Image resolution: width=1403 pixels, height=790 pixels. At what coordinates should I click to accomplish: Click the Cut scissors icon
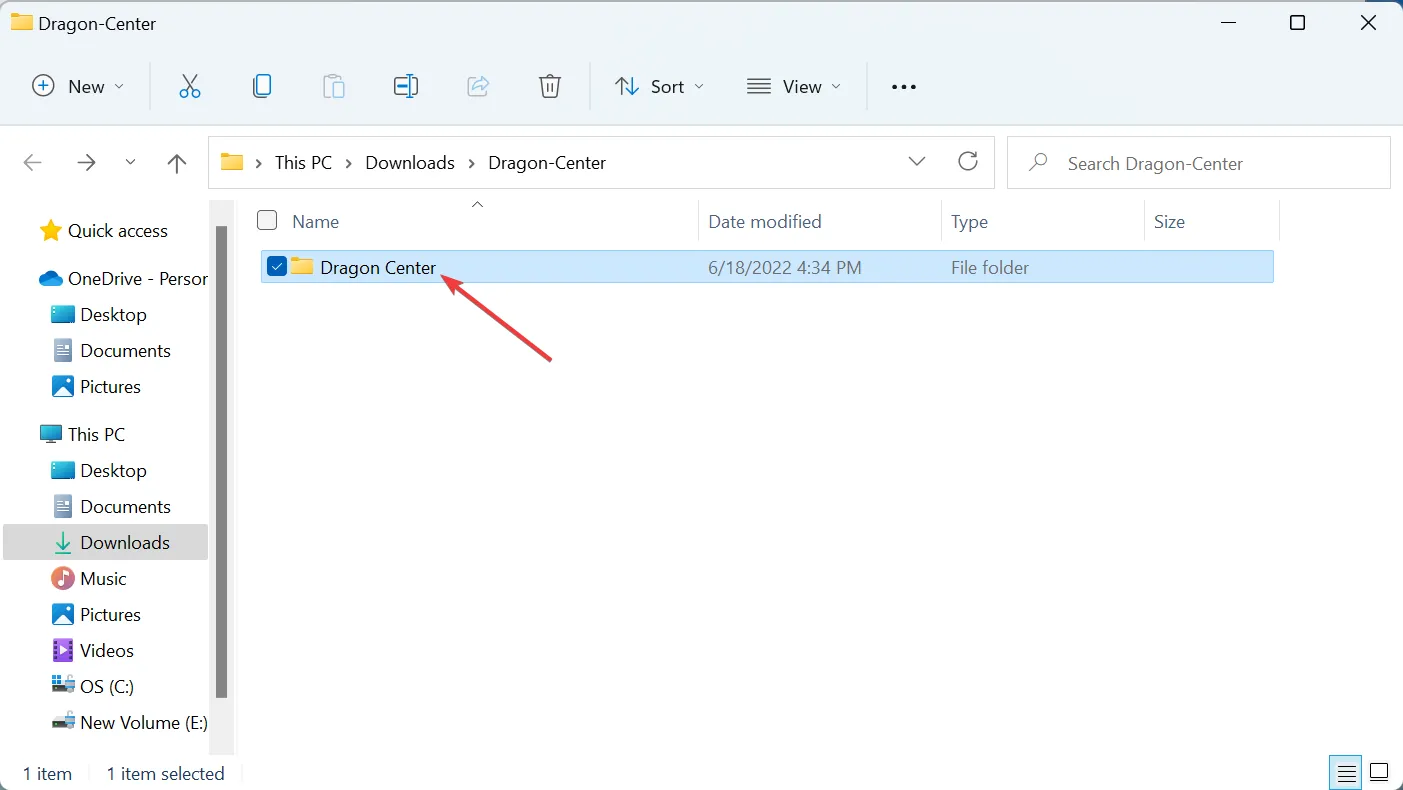click(190, 87)
